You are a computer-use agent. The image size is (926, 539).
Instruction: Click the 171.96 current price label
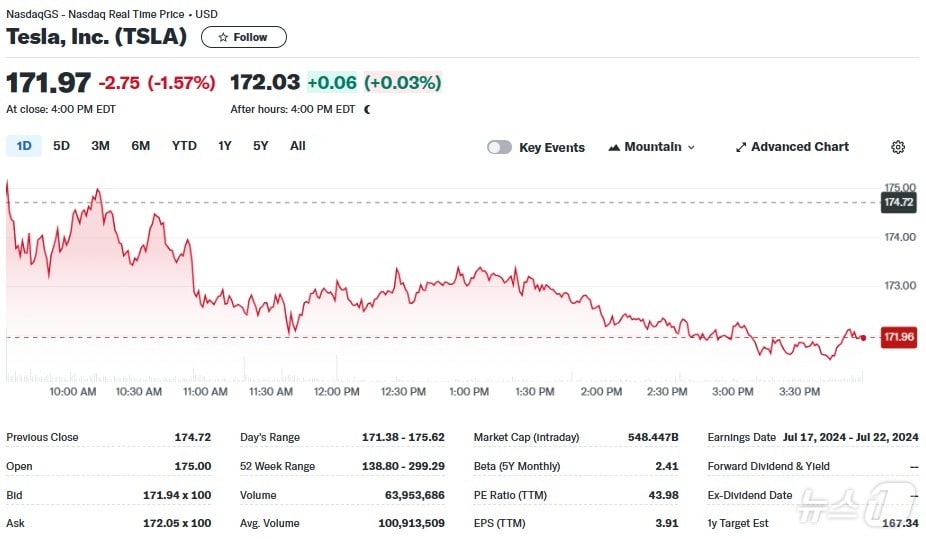(898, 338)
